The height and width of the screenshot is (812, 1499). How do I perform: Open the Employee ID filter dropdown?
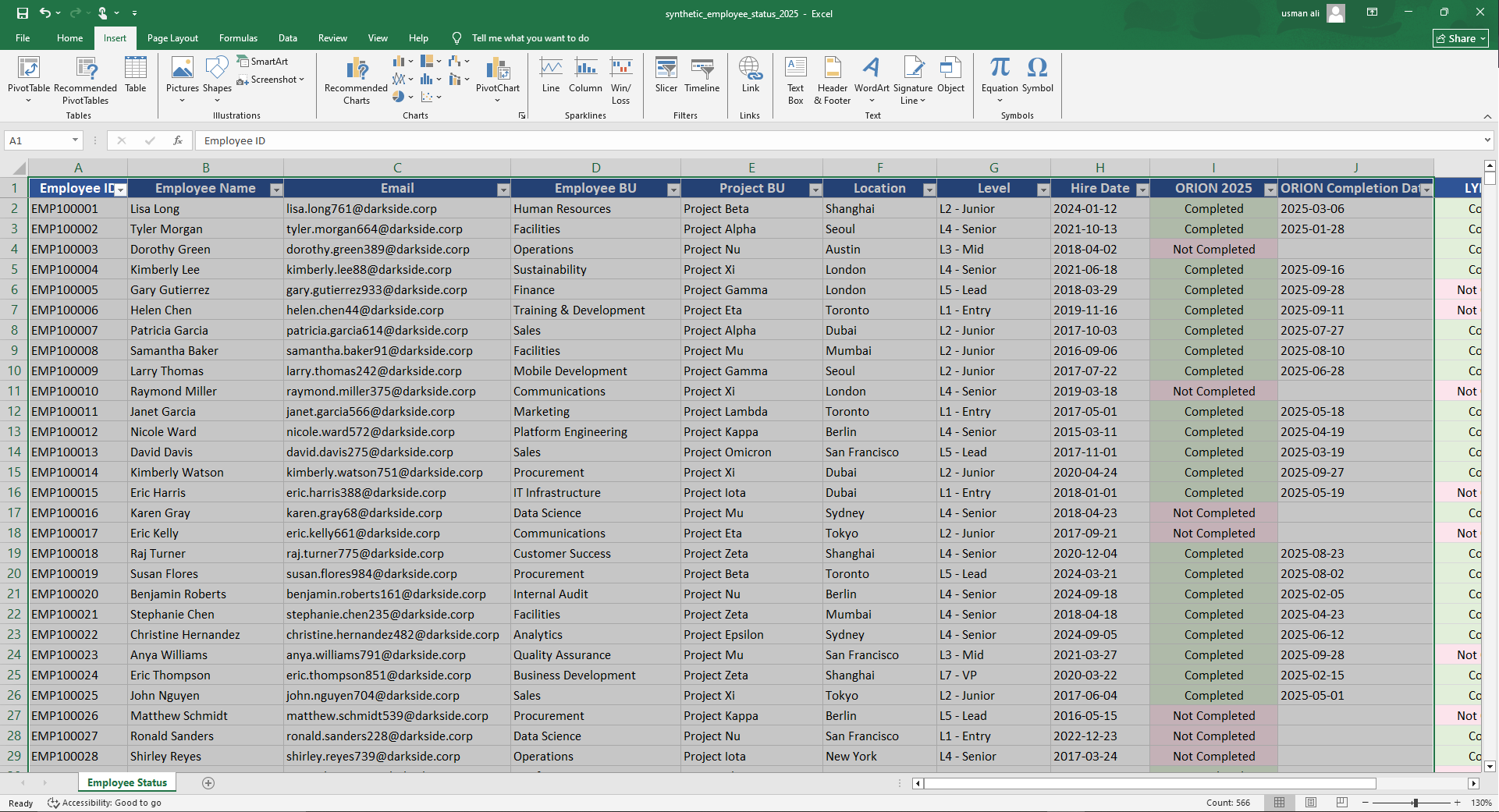[120, 190]
